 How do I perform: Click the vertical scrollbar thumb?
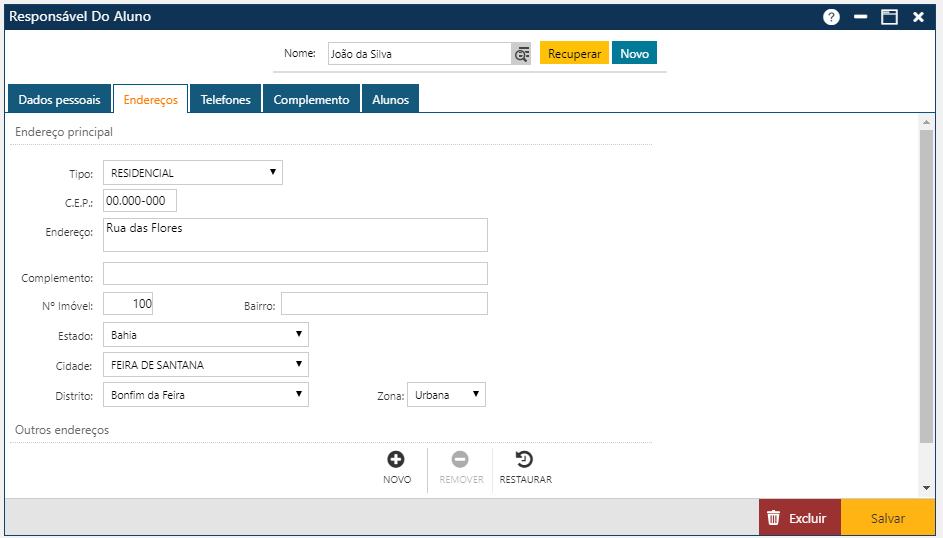point(926,285)
